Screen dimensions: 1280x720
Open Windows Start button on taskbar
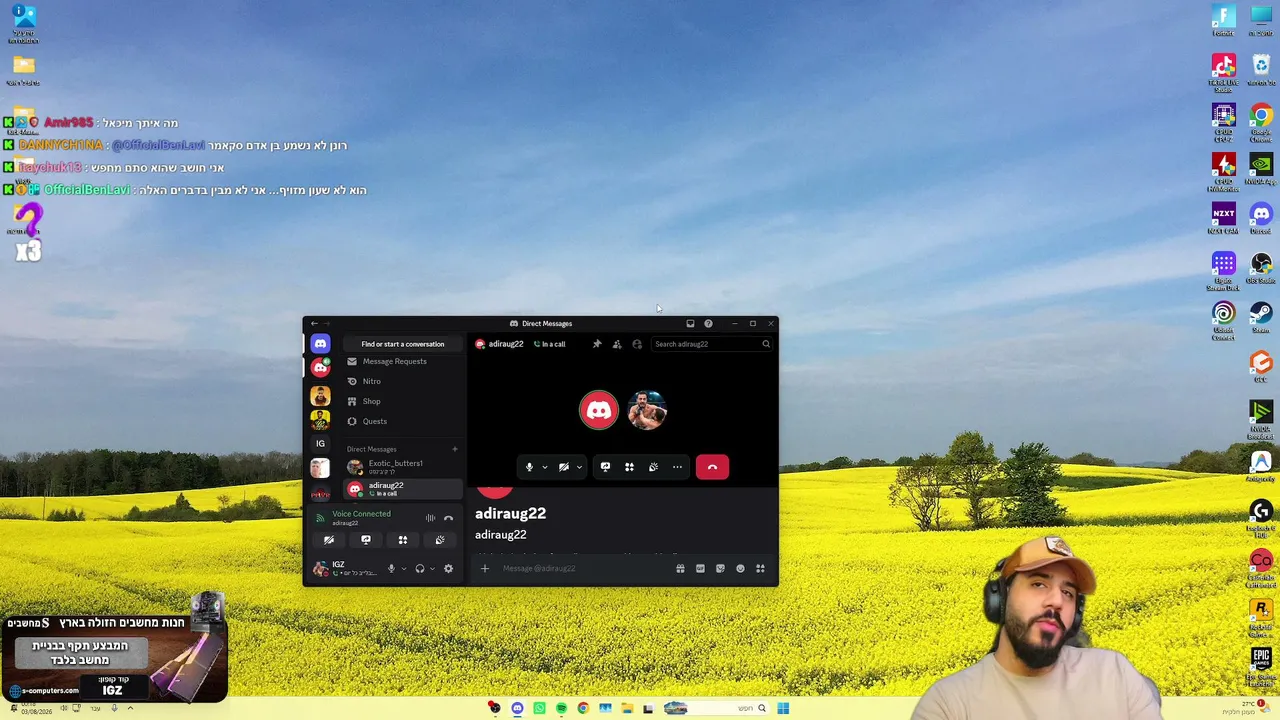coord(783,709)
